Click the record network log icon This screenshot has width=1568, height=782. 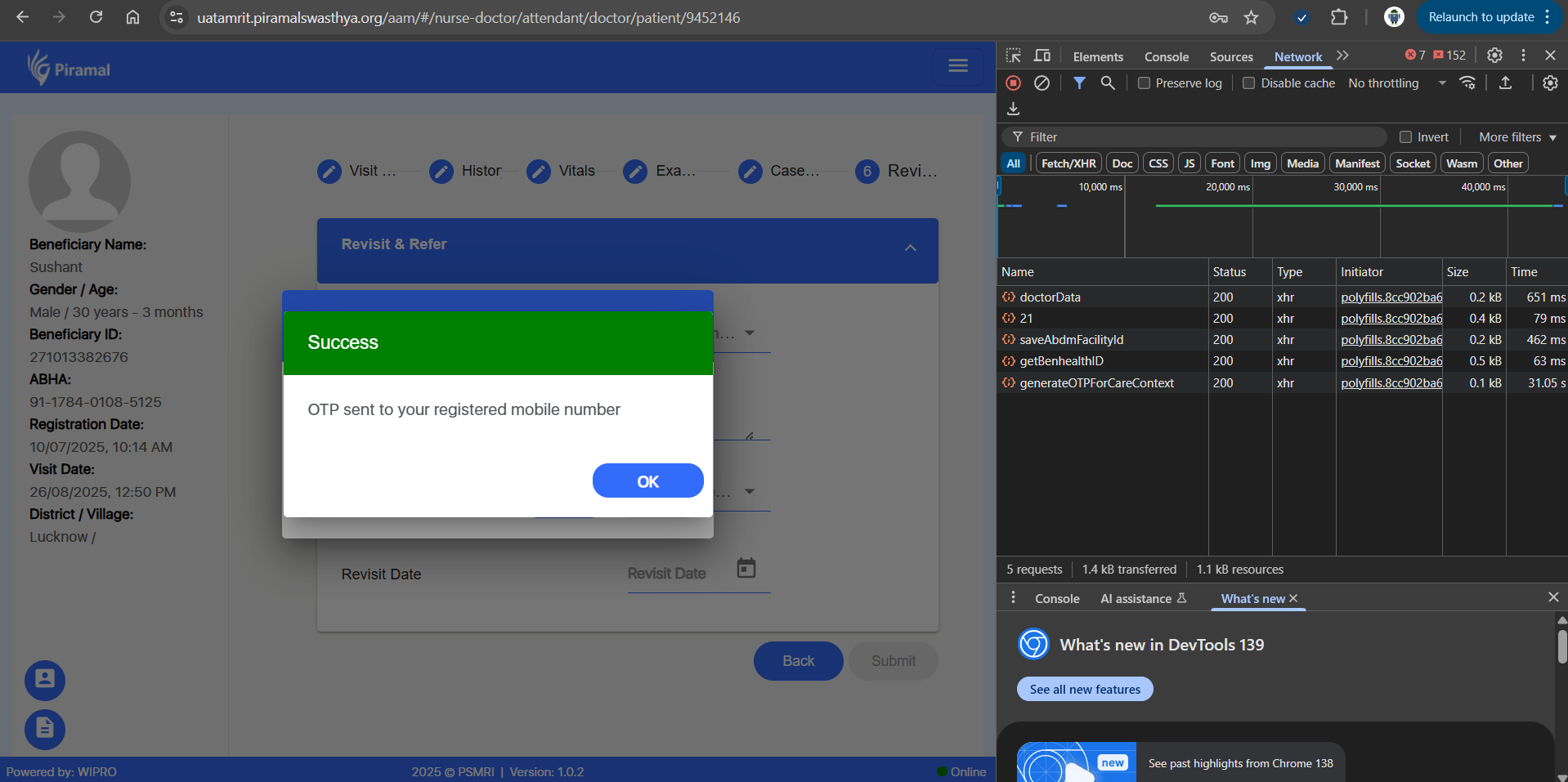point(1013,83)
